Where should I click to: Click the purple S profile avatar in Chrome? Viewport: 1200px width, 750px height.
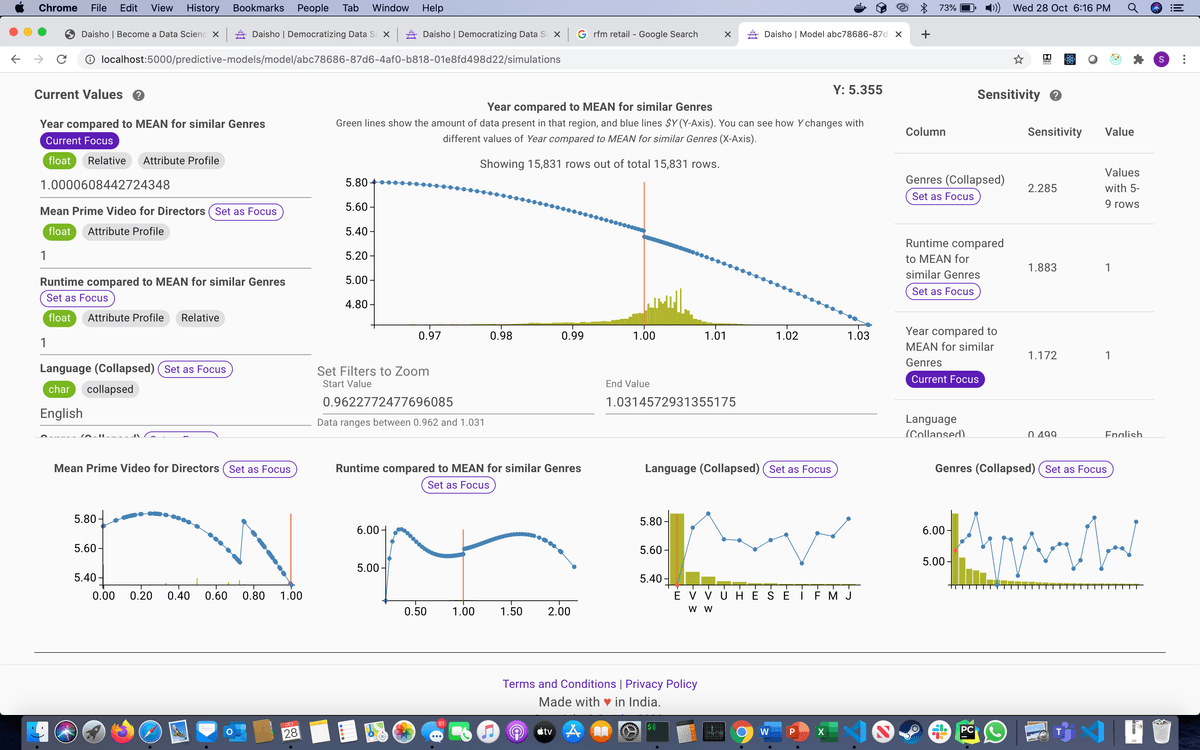coord(1161,59)
